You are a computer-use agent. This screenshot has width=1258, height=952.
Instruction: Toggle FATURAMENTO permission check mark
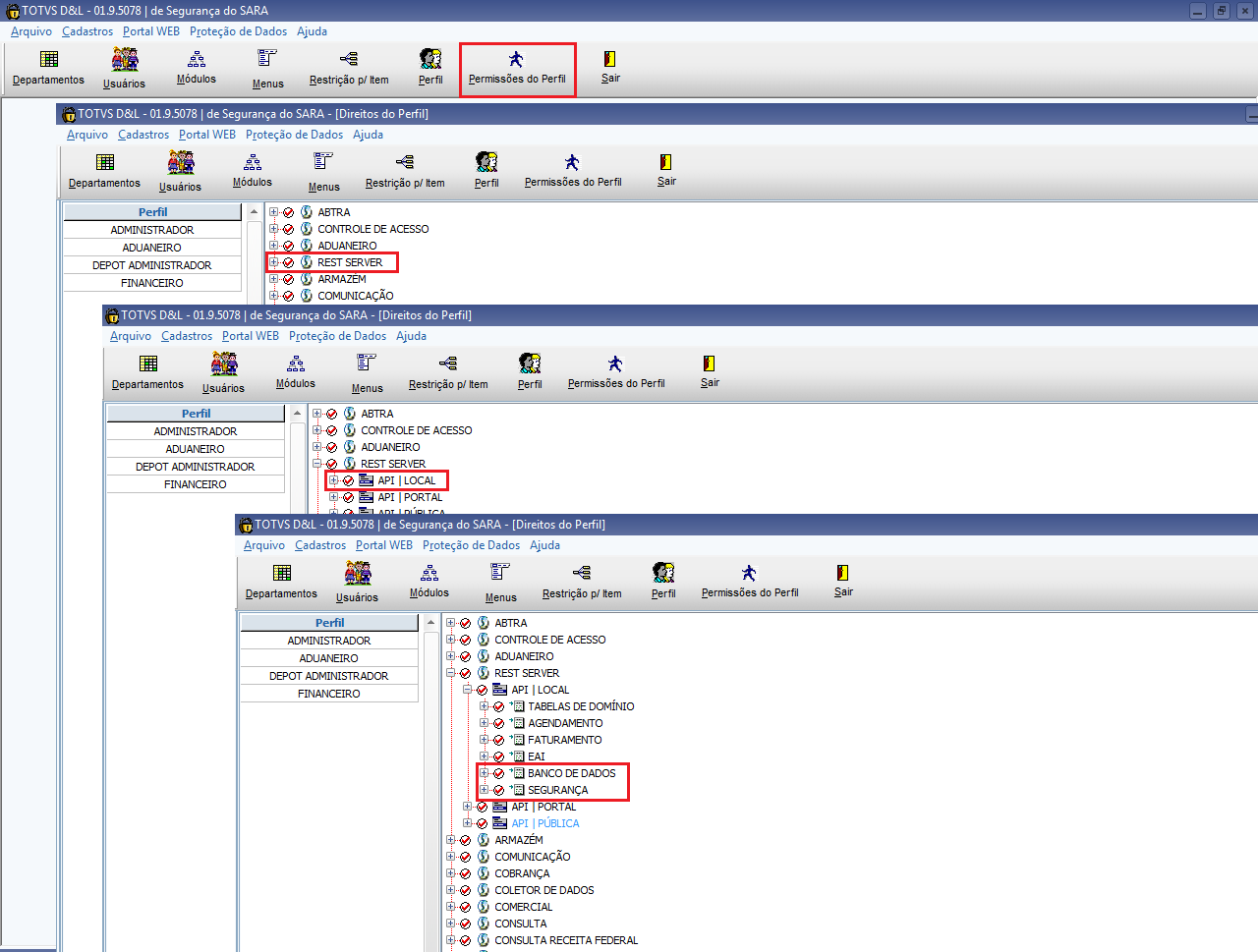click(498, 740)
